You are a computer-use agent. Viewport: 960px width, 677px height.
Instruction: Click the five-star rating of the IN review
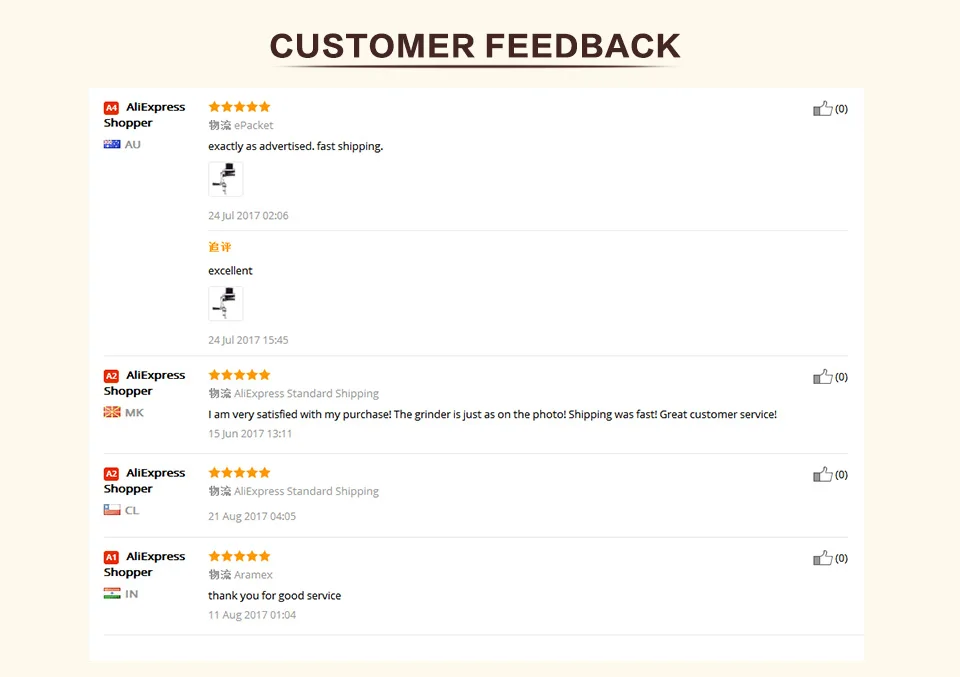click(x=239, y=556)
